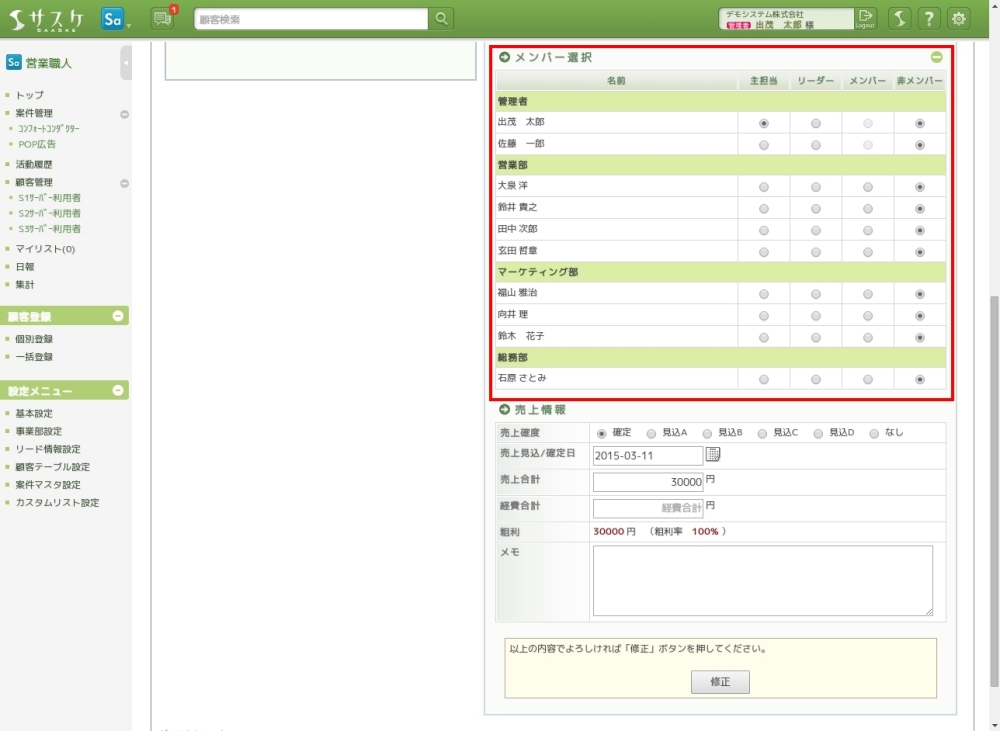
Task: Collapse the 顧客登録 sidebar section
Action: pyautogui.click(x=118, y=316)
